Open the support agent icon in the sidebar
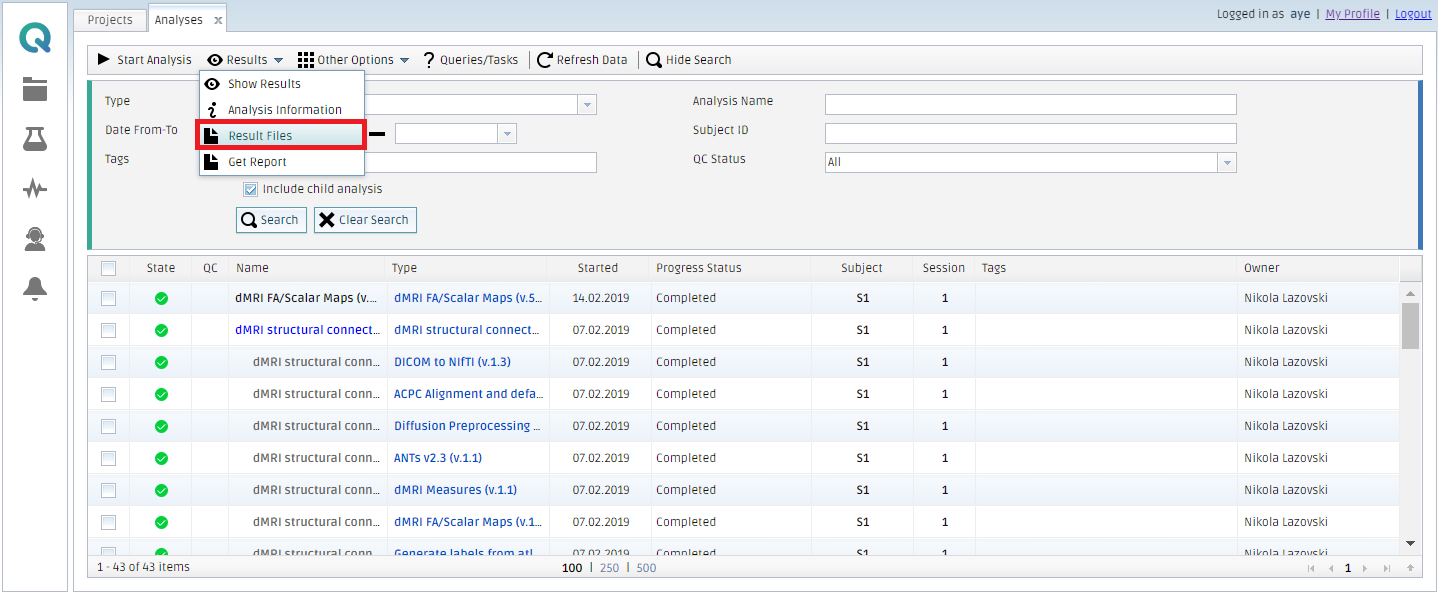 [x=35, y=238]
